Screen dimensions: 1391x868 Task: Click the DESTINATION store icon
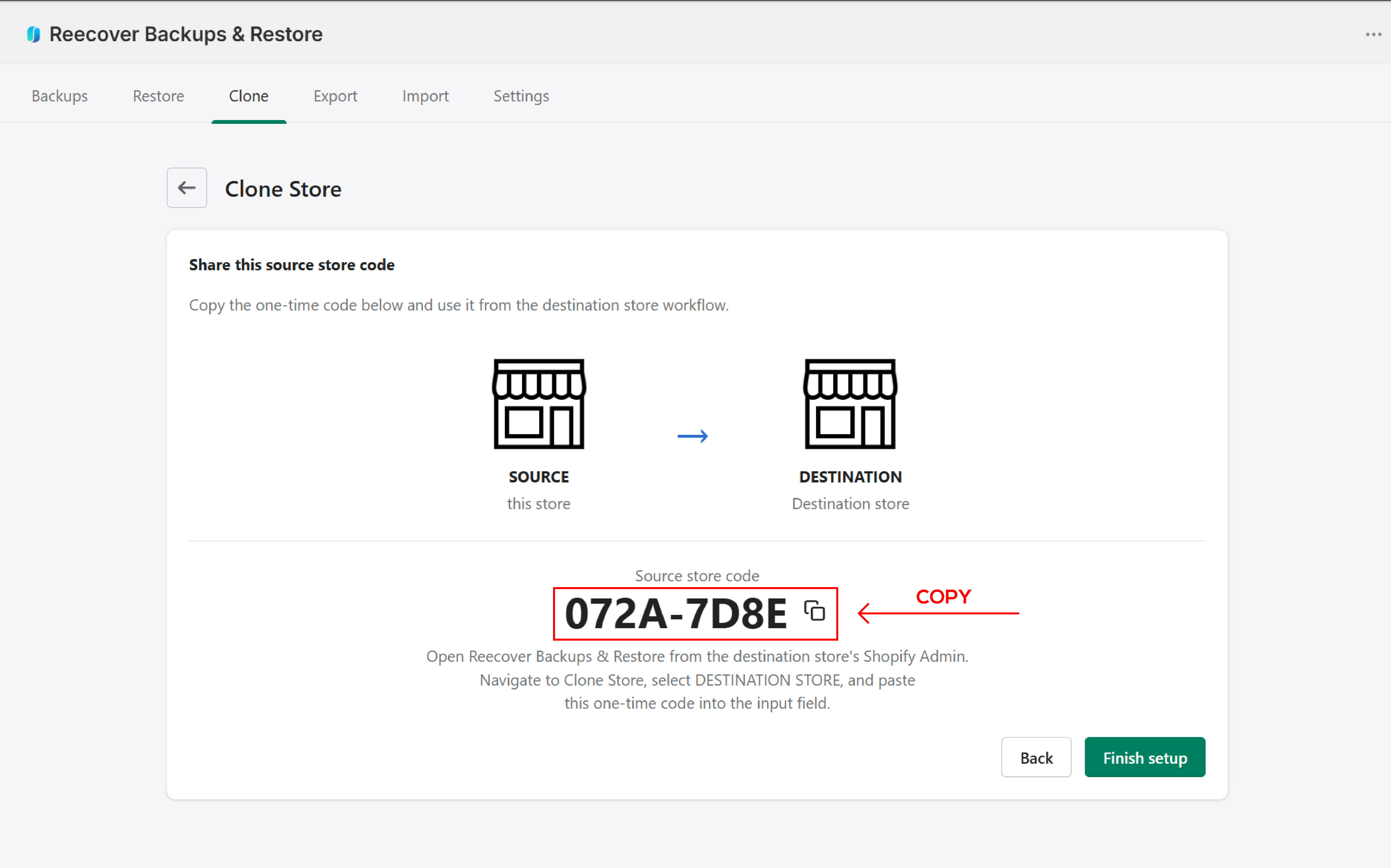(x=850, y=404)
